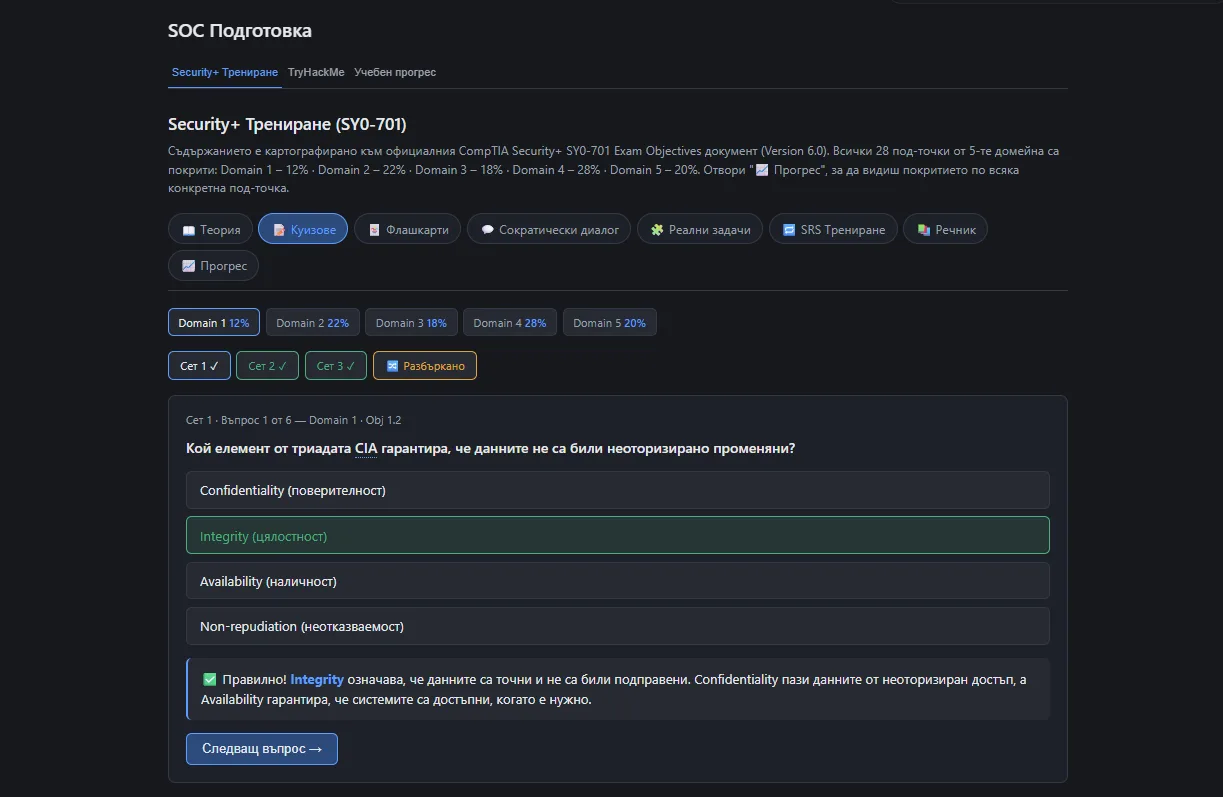Image resolution: width=1223 pixels, height=797 pixels.
Task: Select Domain 4 28% filter
Action: tap(509, 323)
